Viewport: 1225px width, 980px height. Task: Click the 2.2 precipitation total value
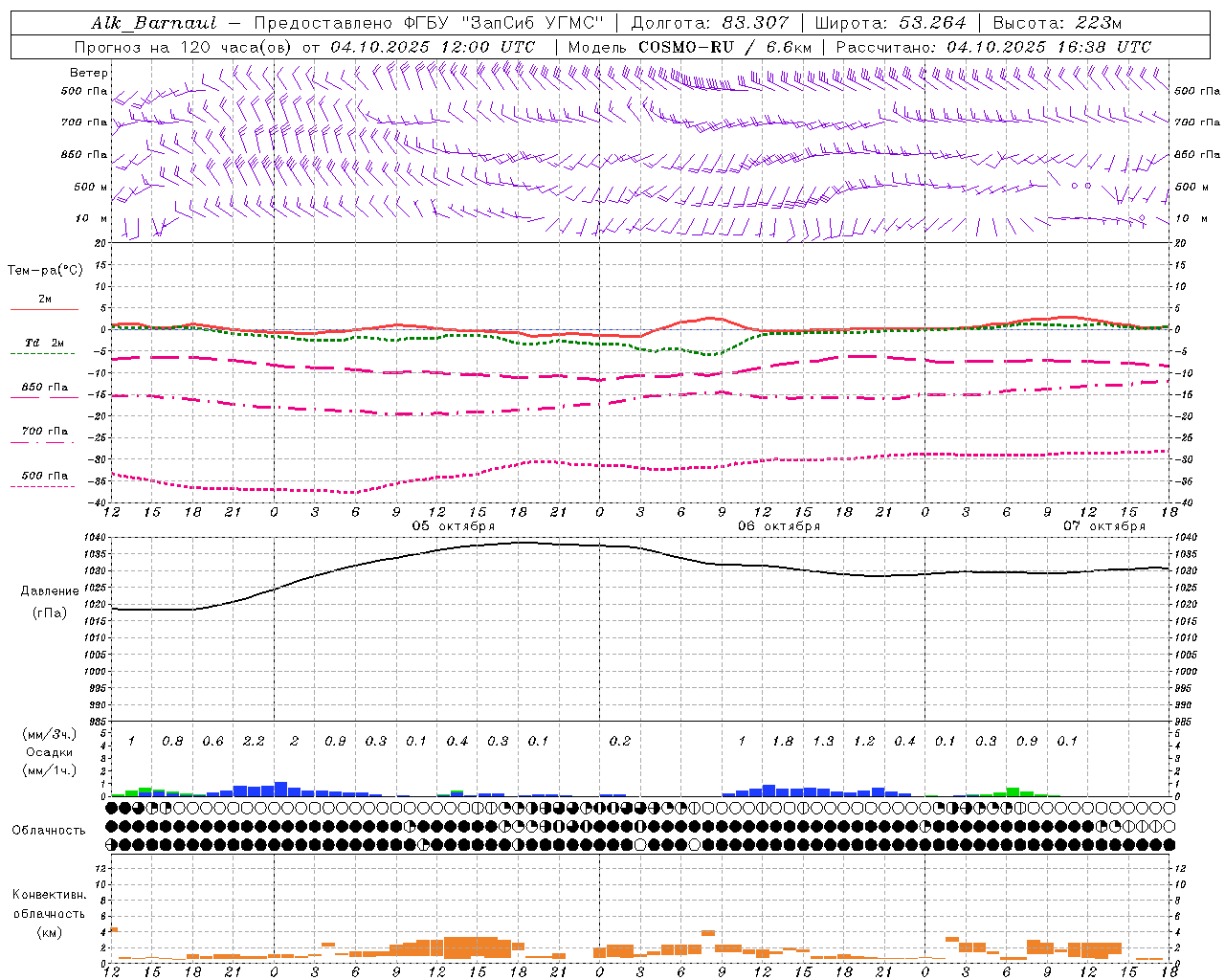tap(254, 742)
